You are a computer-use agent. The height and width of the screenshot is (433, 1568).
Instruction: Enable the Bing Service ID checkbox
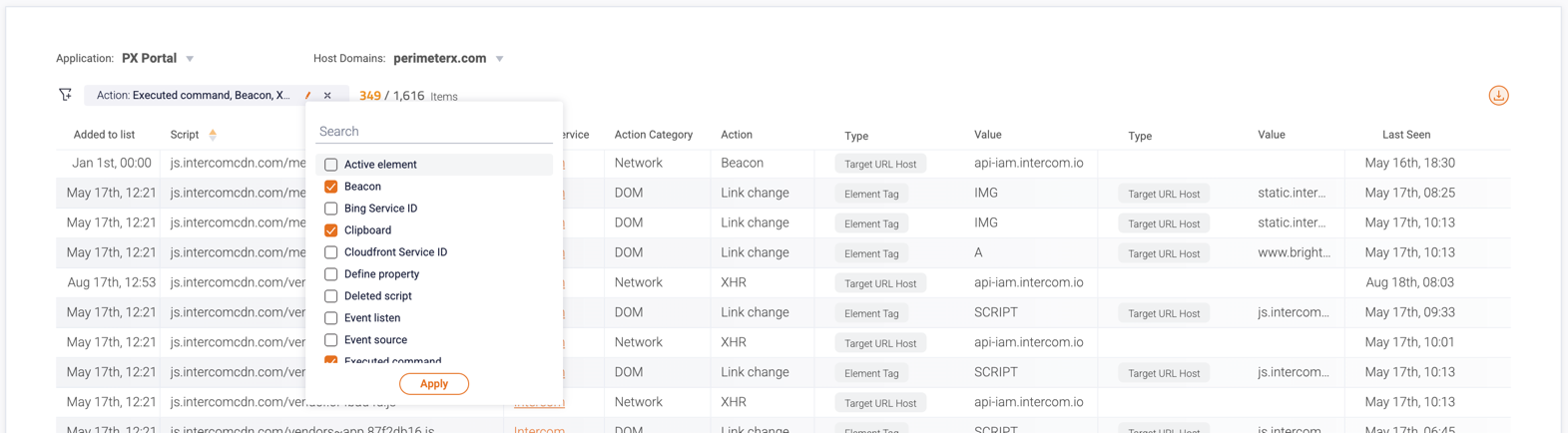coord(331,209)
